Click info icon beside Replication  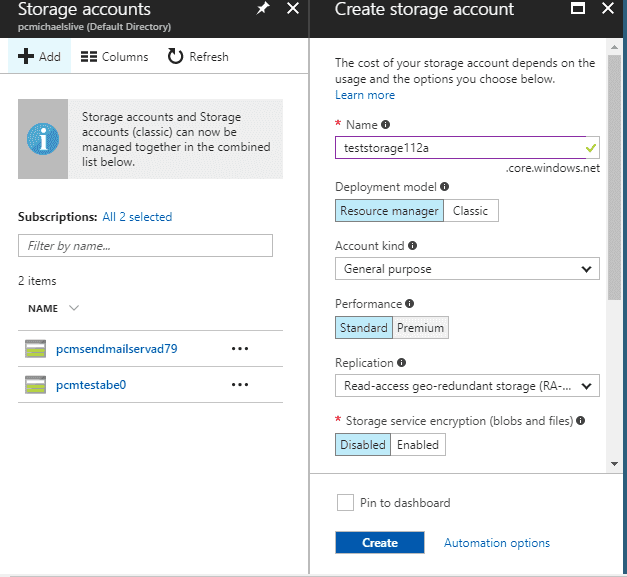tap(403, 363)
